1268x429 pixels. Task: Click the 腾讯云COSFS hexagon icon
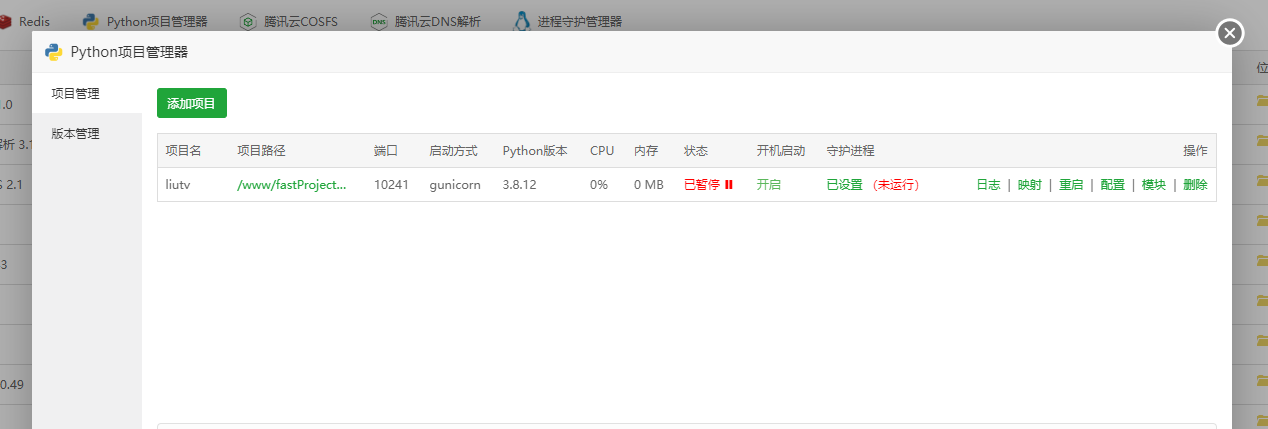(248, 21)
